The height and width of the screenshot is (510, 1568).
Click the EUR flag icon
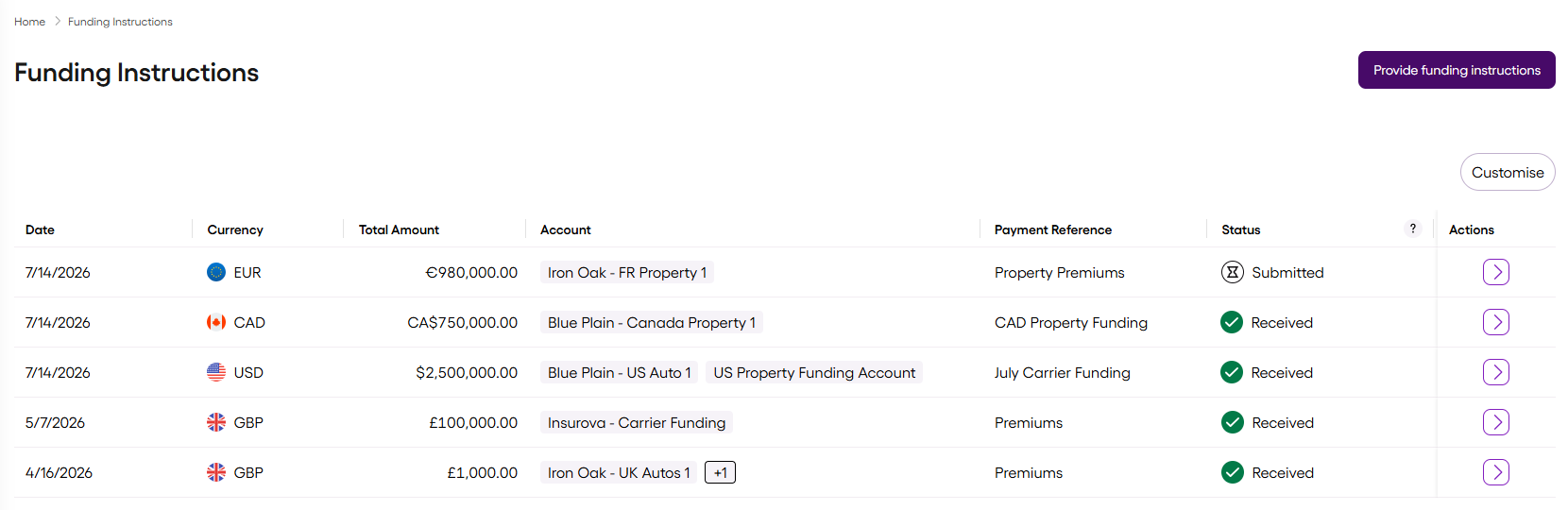[x=216, y=272]
